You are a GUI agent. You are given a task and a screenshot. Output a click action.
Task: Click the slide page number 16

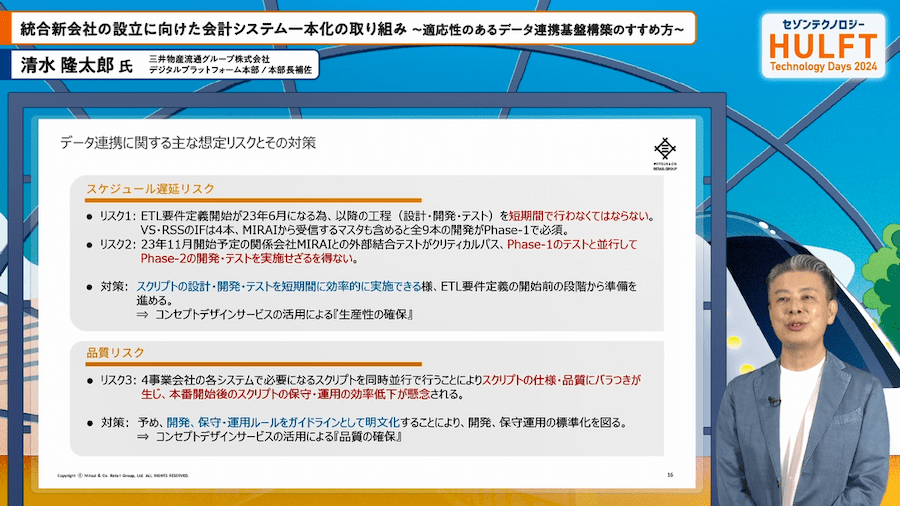coord(669,474)
